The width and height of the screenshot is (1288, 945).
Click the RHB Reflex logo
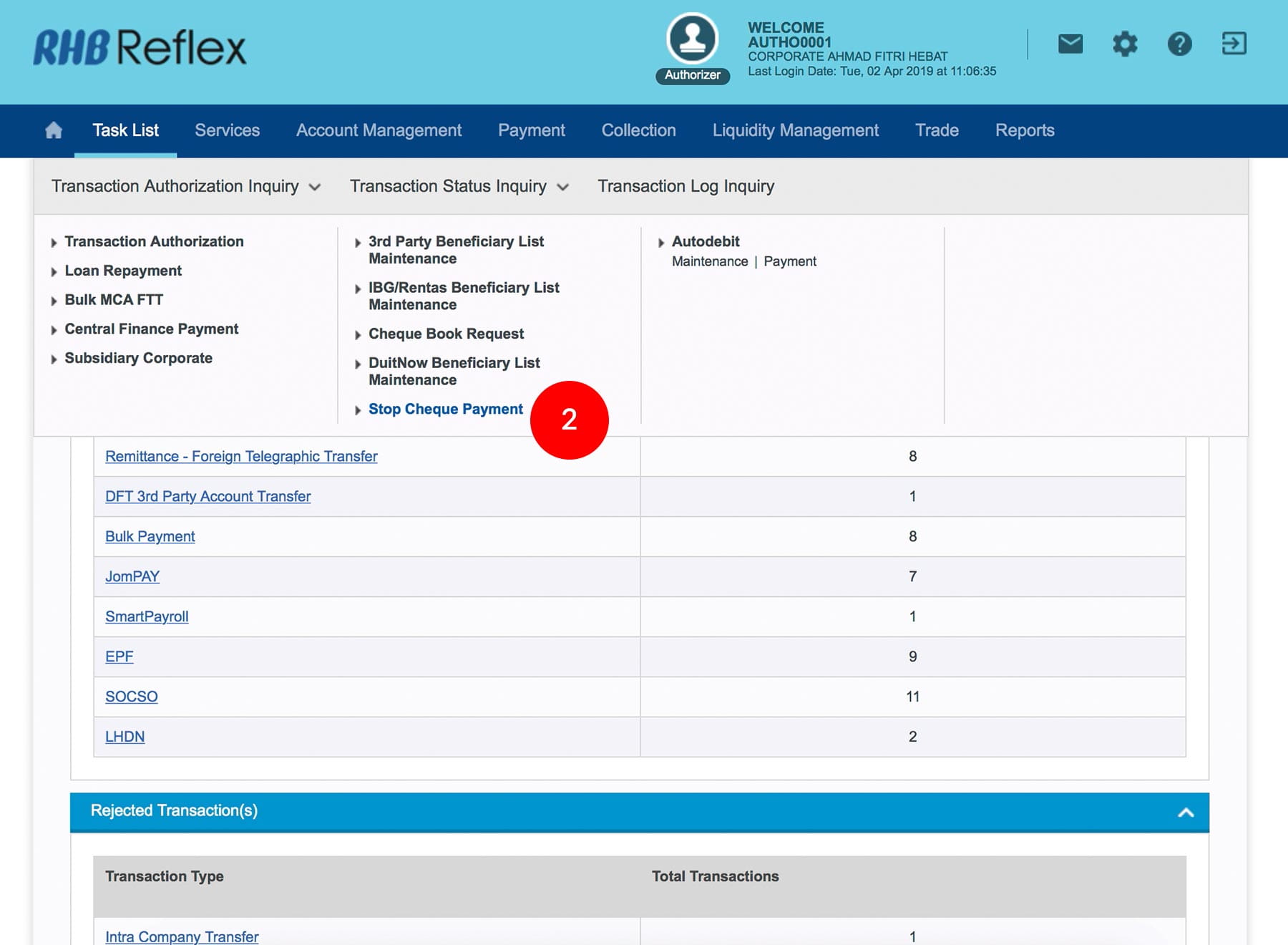click(x=140, y=47)
